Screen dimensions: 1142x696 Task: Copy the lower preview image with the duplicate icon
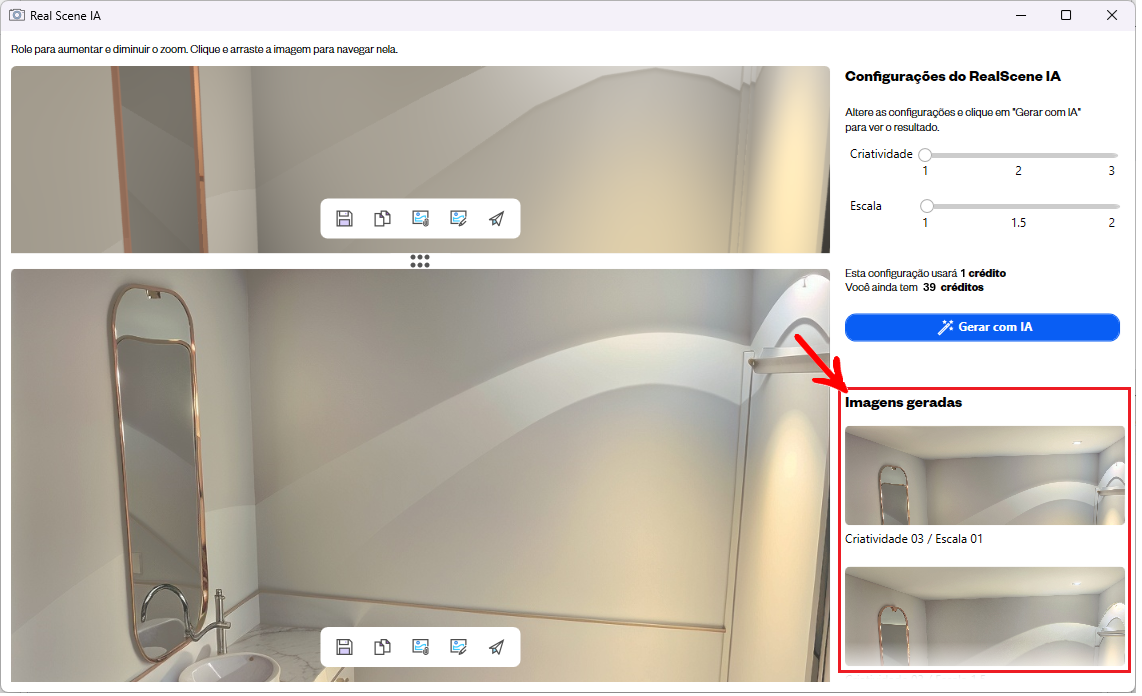pos(382,647)
